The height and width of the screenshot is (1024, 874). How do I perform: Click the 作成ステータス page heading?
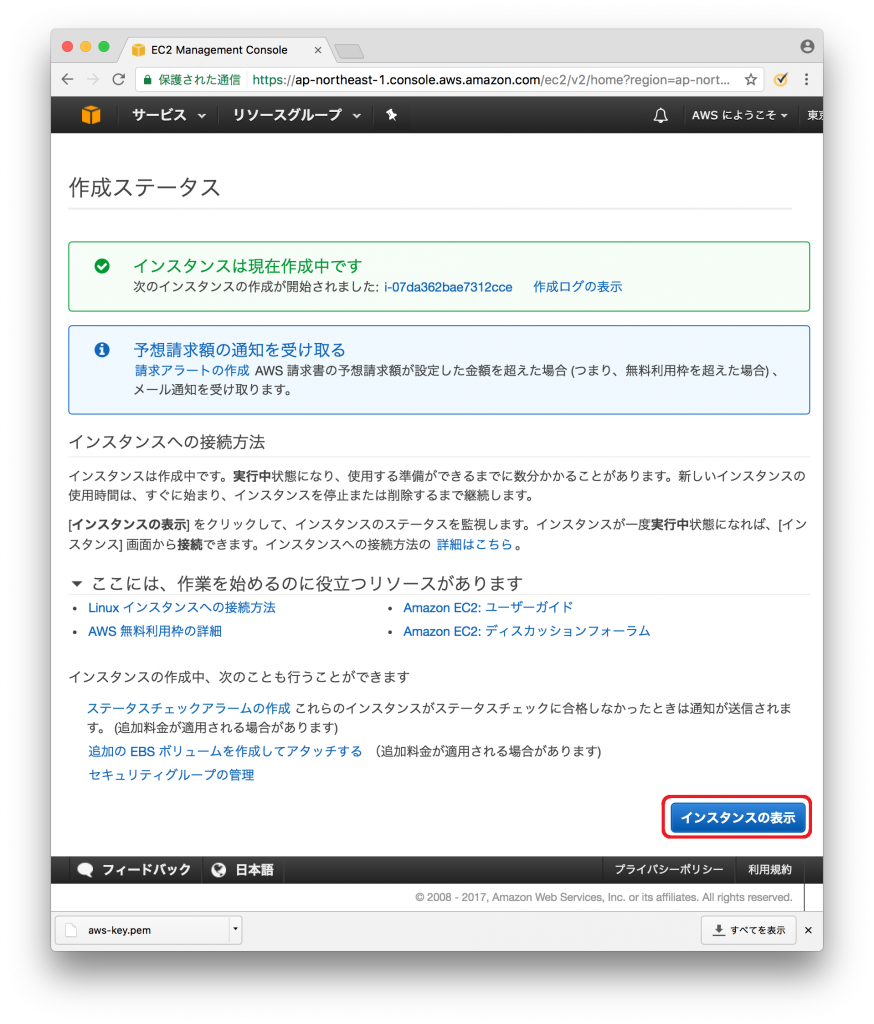144,188
